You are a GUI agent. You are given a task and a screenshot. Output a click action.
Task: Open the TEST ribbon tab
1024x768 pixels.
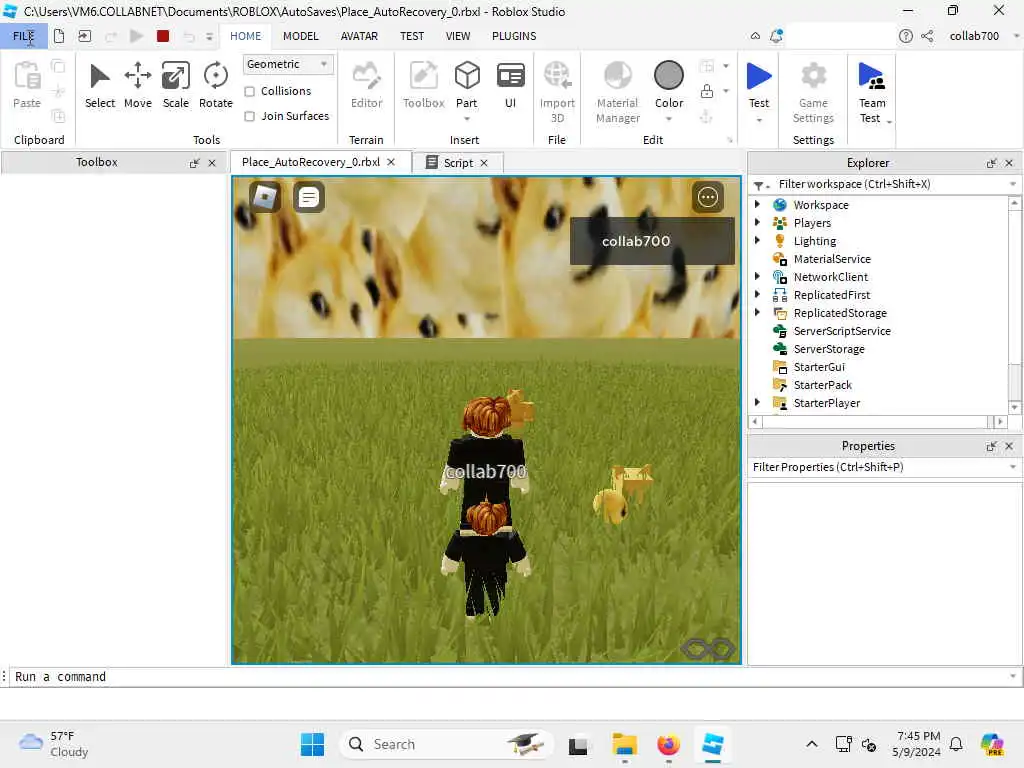[x=411, y=36]
